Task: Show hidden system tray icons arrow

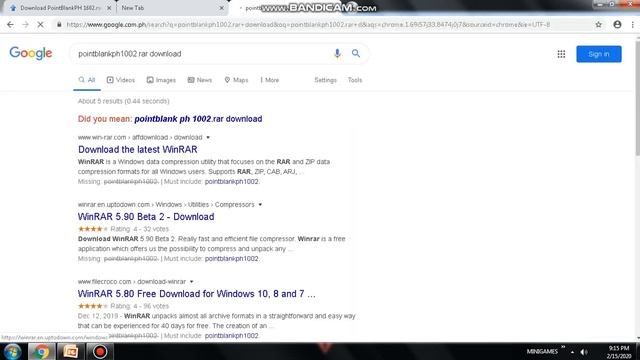Action: (x=572, y=352)
